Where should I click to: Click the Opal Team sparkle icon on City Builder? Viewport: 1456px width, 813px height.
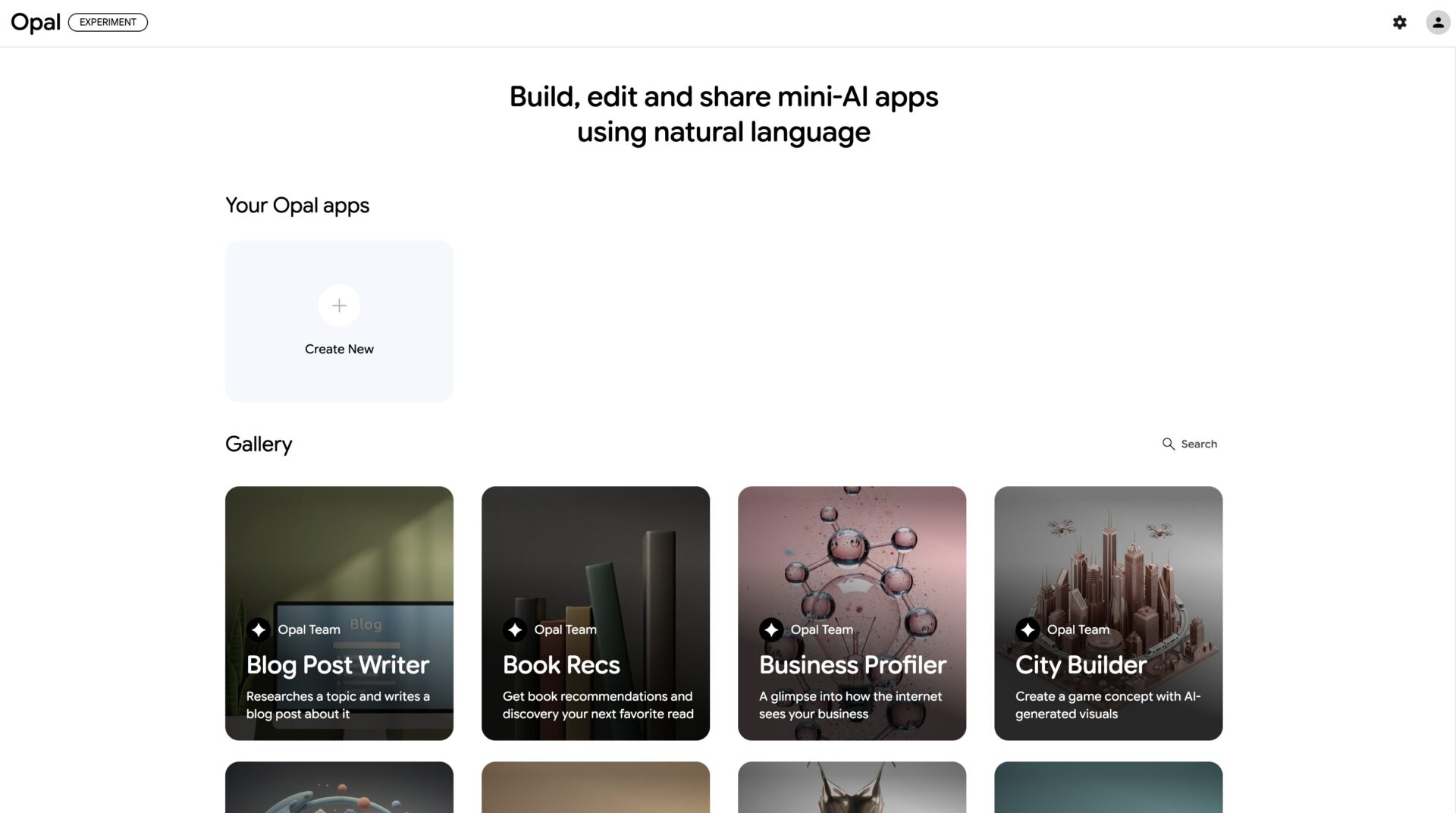1028,629
